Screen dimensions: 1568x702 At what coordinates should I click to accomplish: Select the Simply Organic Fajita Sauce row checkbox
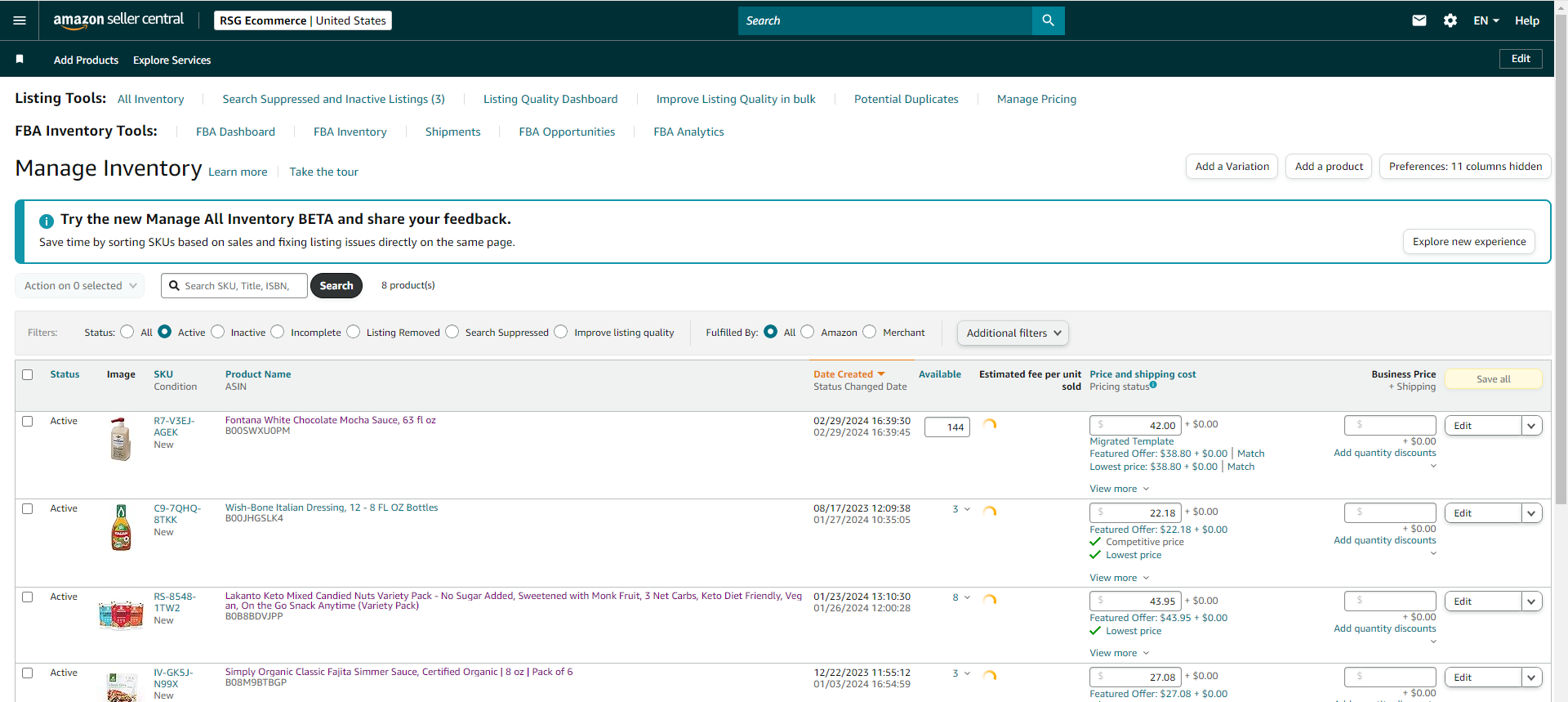coord(28,673)
